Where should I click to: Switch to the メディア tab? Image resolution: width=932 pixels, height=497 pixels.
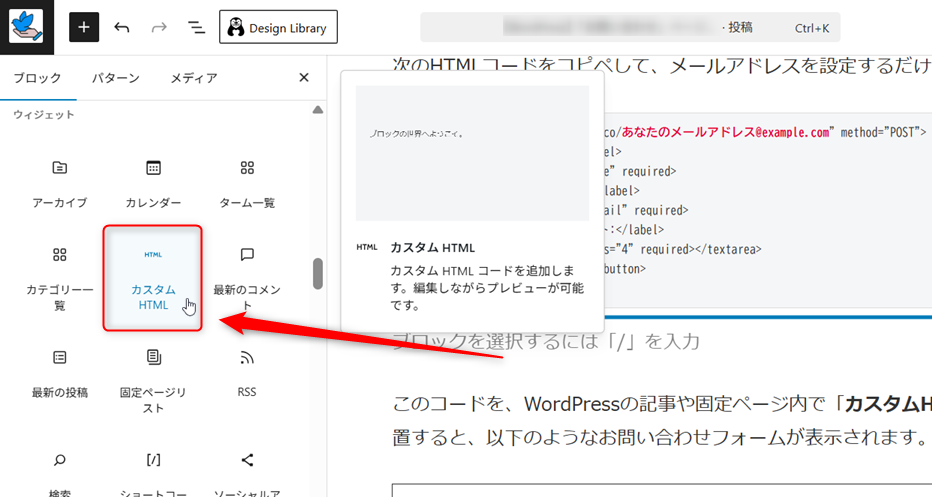[x=194, y=78]
